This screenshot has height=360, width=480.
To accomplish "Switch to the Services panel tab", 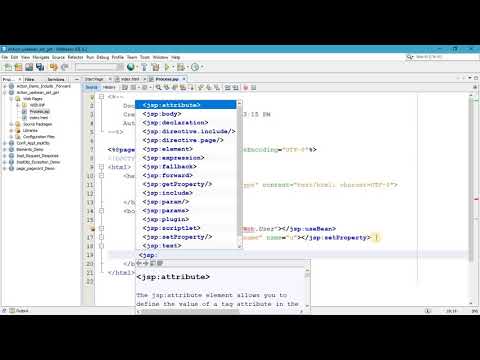I will [x=56, y=79].
